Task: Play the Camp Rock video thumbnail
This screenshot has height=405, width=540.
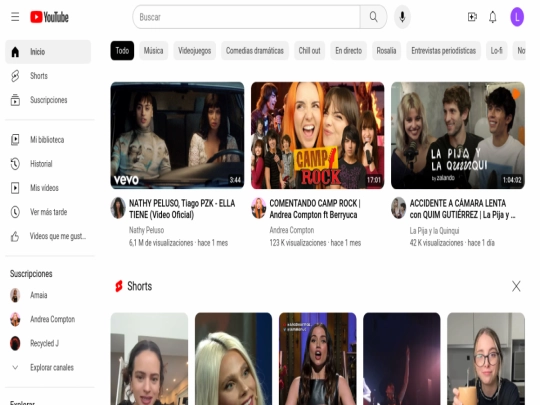Action: coord(318,135)
